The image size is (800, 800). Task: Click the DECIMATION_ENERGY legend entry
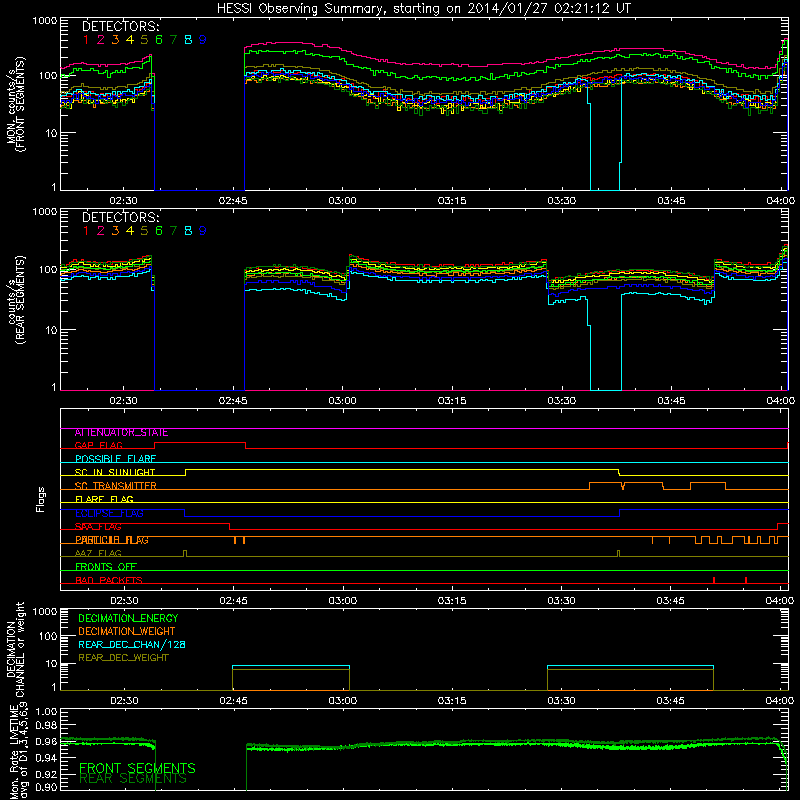pyautogui.click(x=129, y=618)
